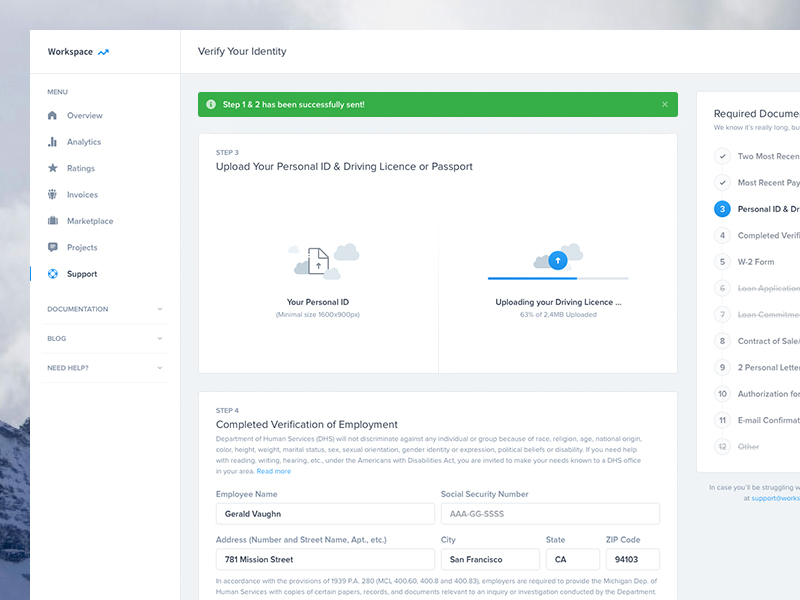
Task: Click the Driving Licence upload progress bar
Action: 557,278
